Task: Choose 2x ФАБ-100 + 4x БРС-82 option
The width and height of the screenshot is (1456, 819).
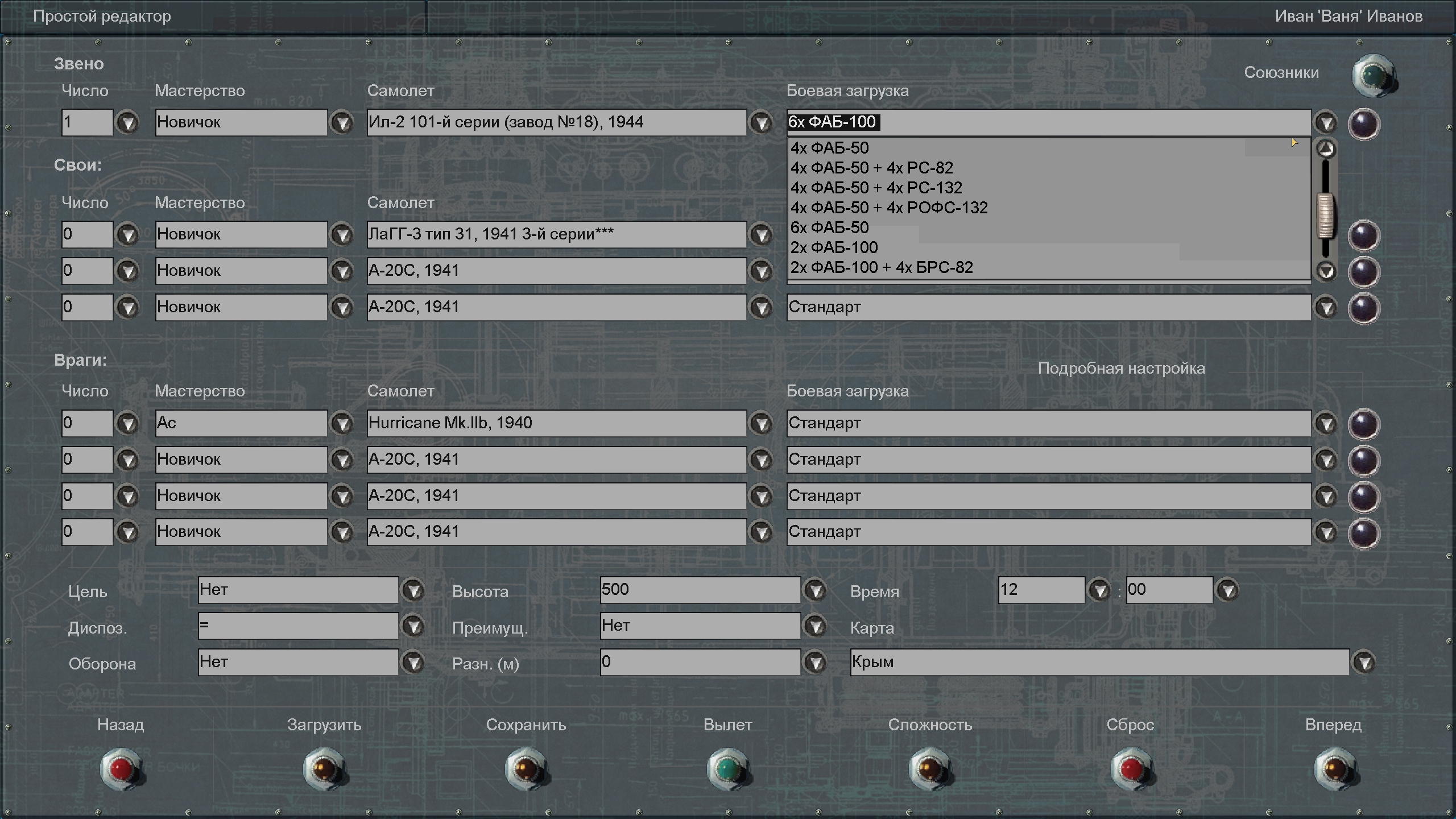Action: coord(882,267)
